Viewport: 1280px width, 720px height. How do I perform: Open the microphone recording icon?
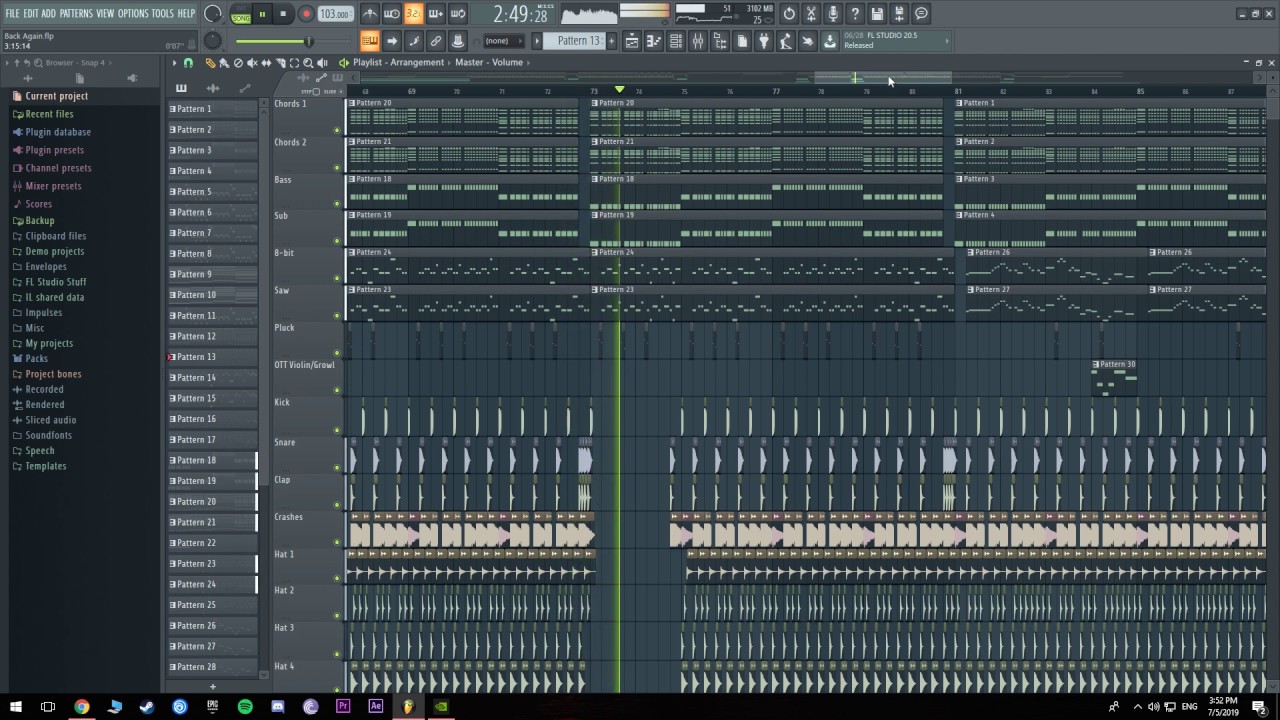click(x=833, y=14)
